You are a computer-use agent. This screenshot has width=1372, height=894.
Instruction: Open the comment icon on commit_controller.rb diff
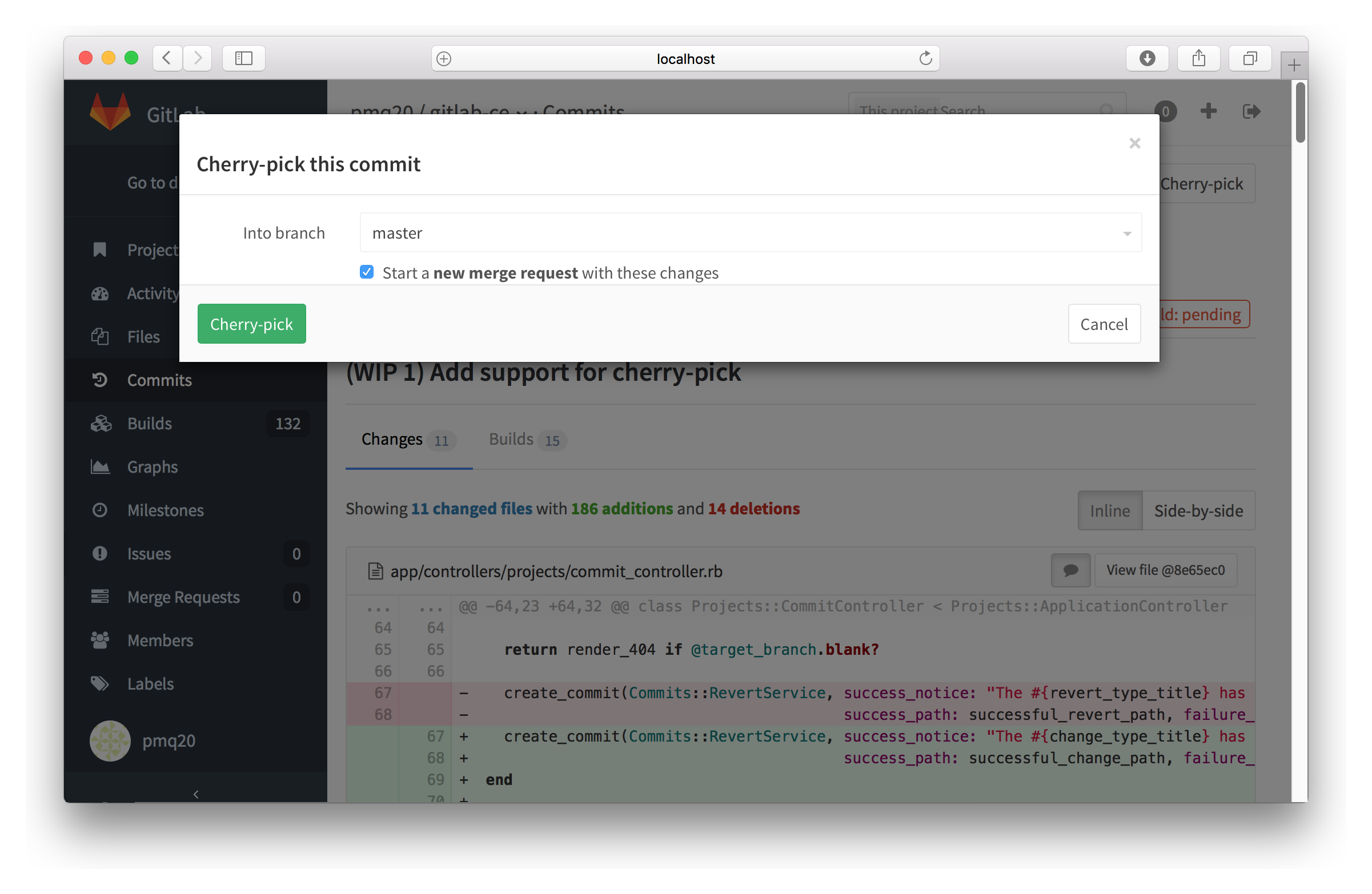click(x=1070, y=570)
